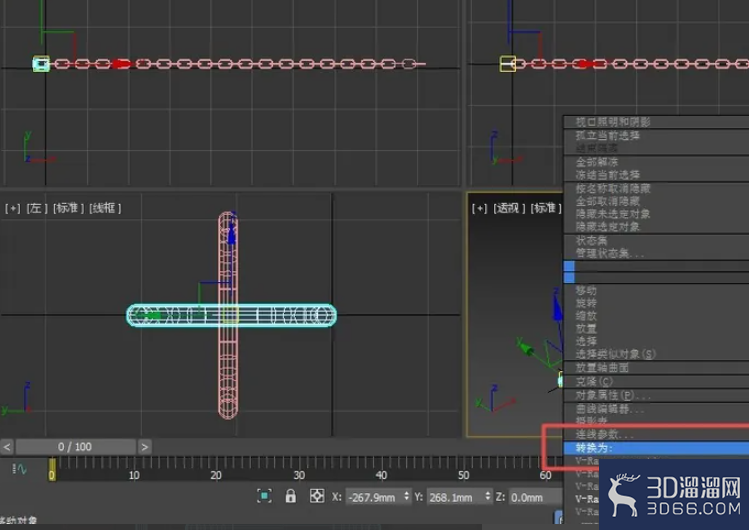This screenshot has width=749, height=530.
Task: Click the X coordinate spinner arrows
Action: pos(407,497)
